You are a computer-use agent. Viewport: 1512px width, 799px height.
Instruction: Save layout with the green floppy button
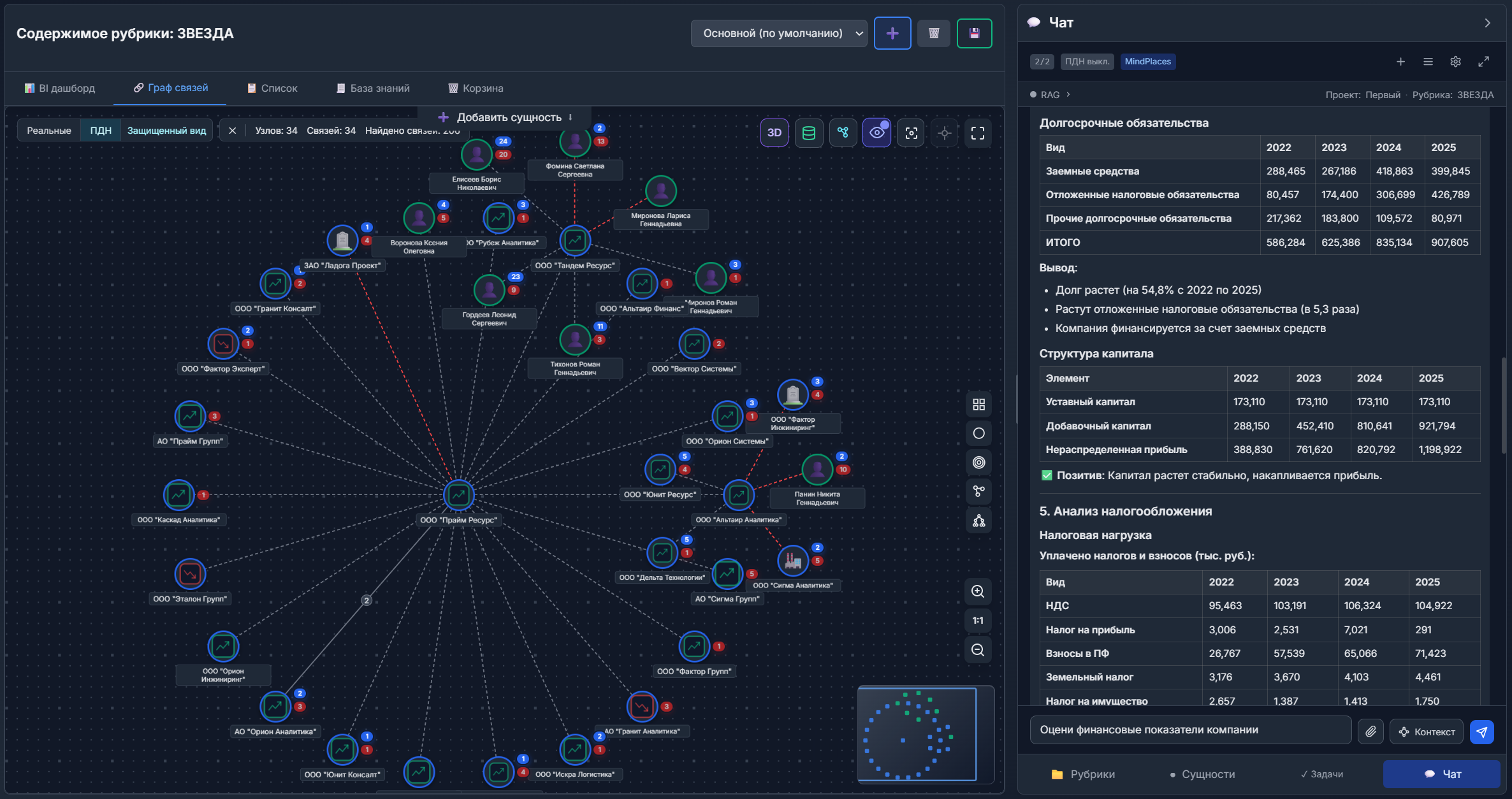(x=974, y=33)
